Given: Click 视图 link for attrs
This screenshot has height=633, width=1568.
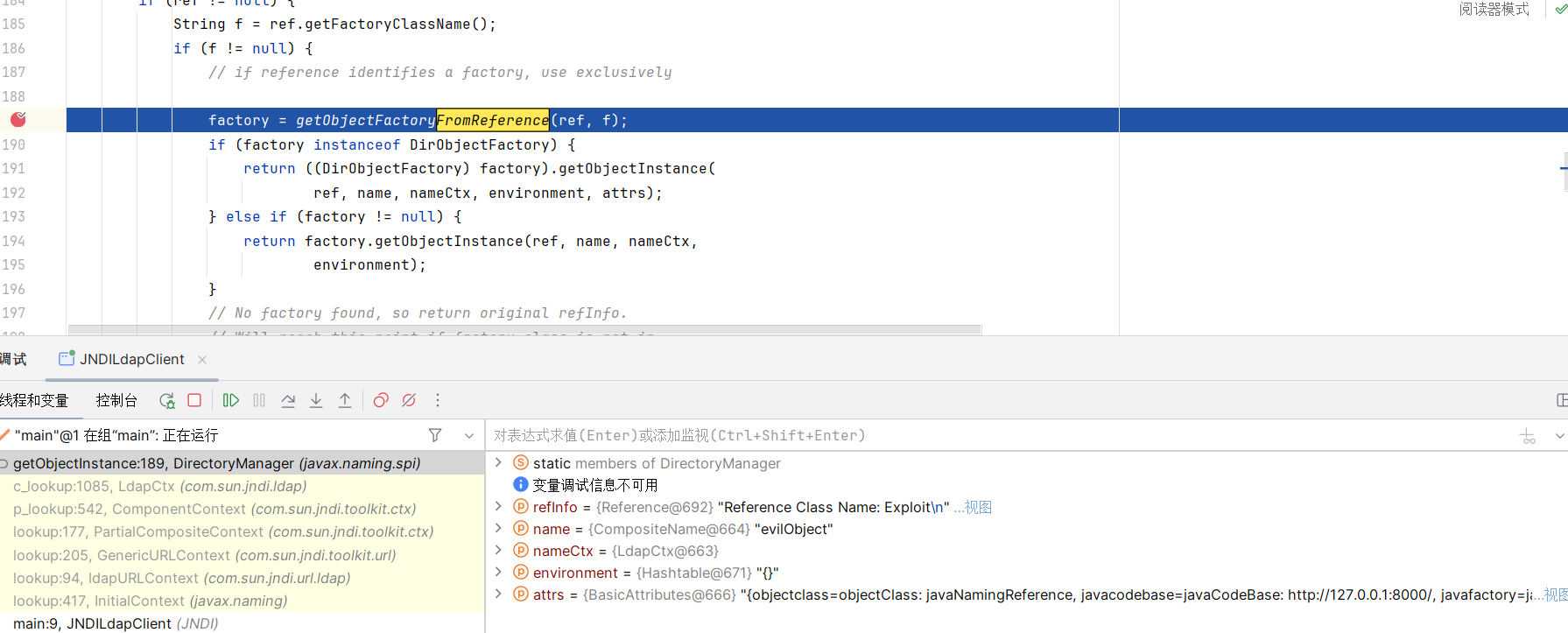Looking at the screenshot, I should tap(1556, 594).
